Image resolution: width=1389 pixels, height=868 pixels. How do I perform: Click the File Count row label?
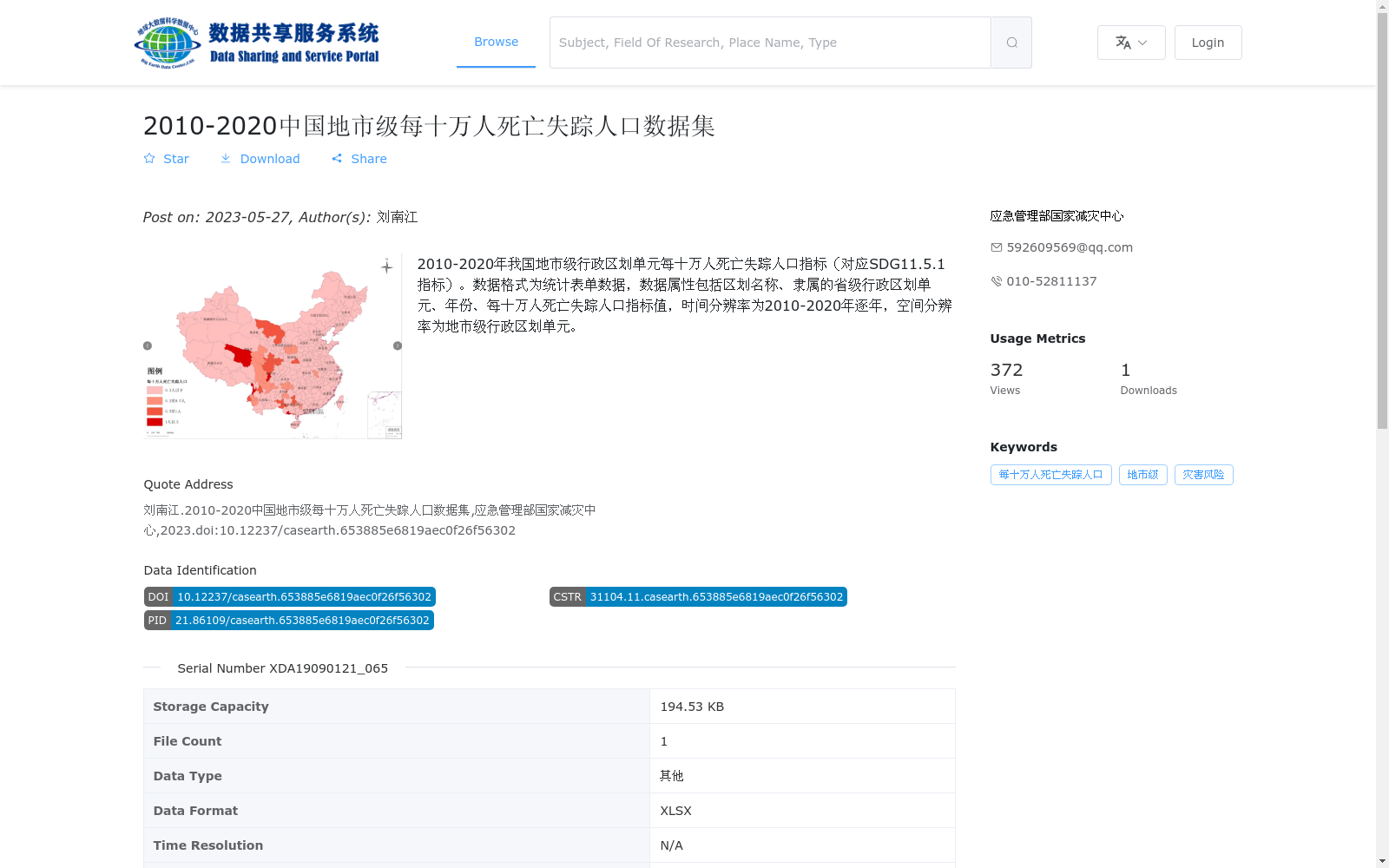pyautogui.click(x=187, y=741)
